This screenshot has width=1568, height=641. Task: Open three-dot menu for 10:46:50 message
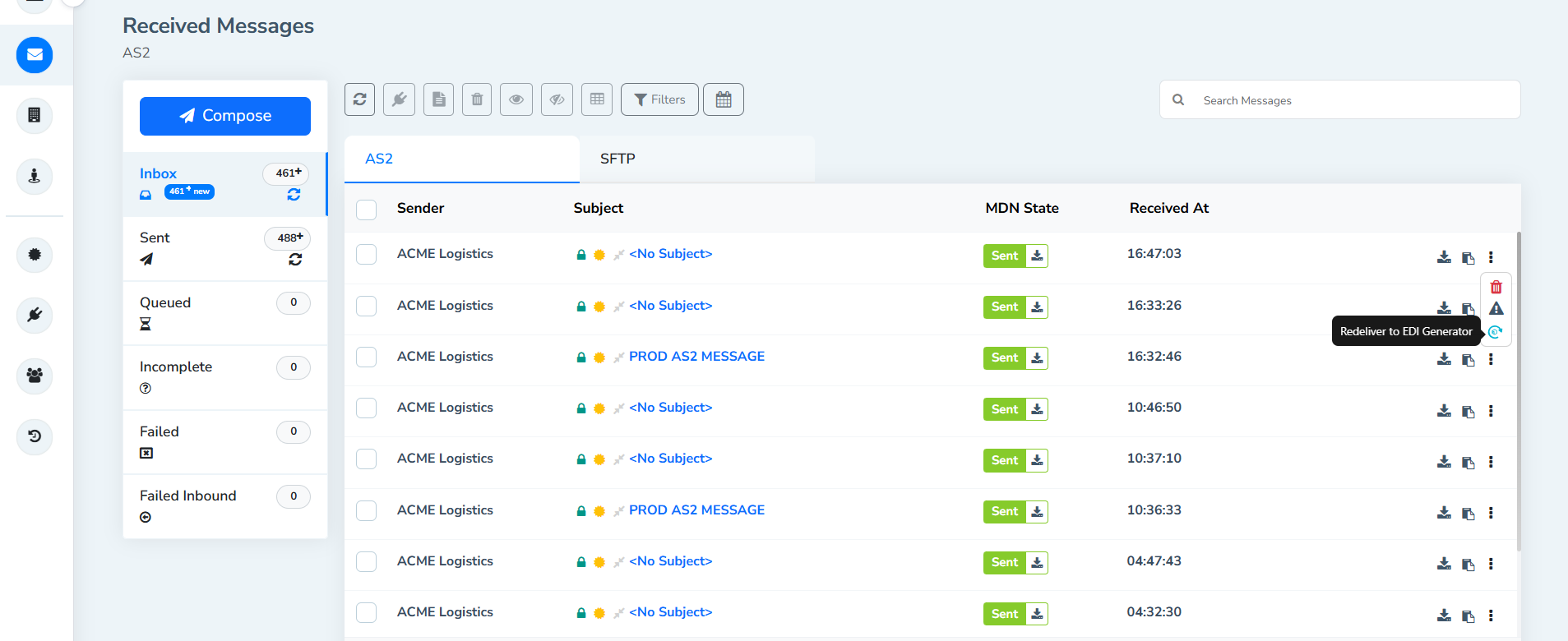1490,411
